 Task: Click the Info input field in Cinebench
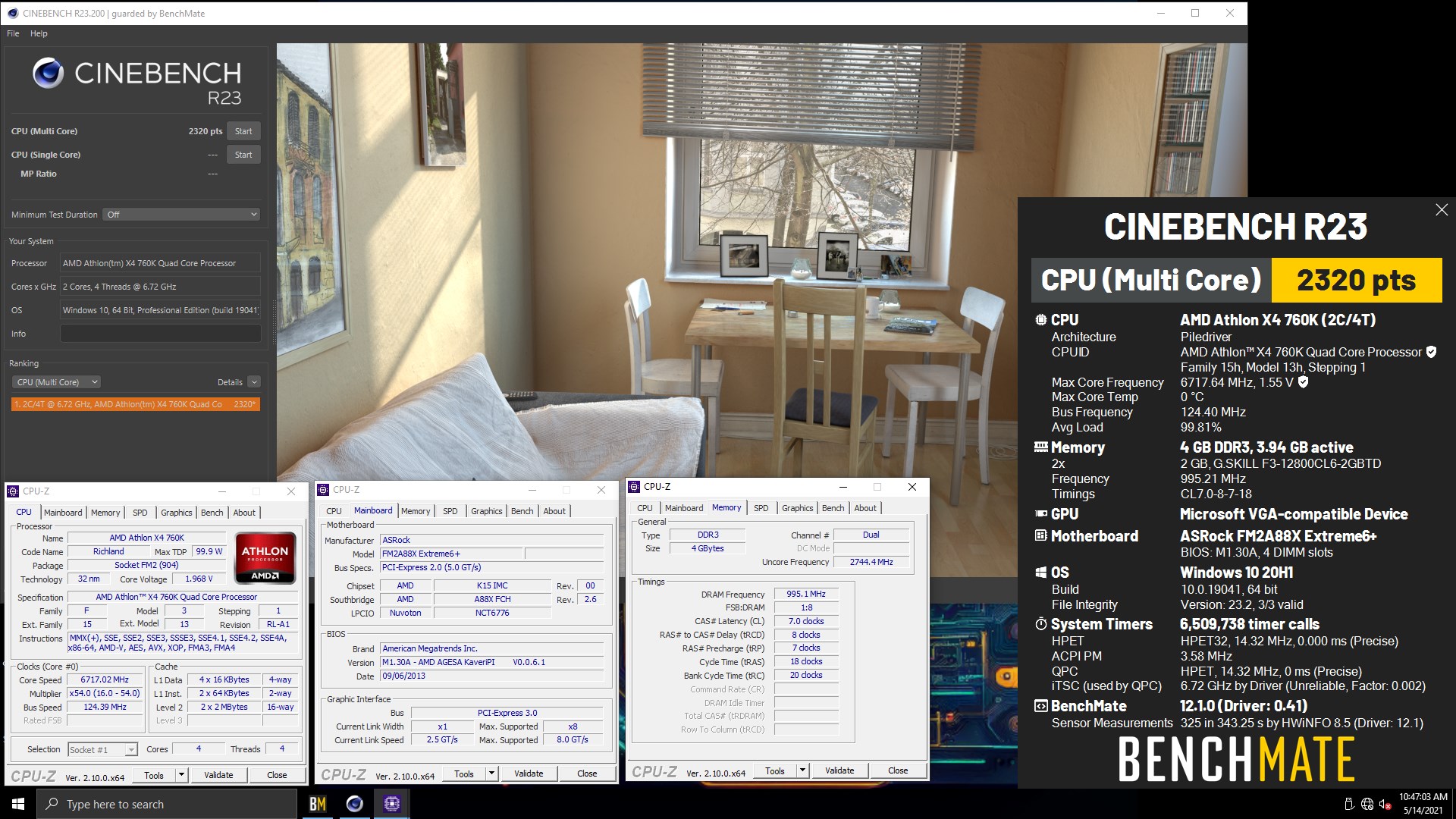[x=160, y=334]
